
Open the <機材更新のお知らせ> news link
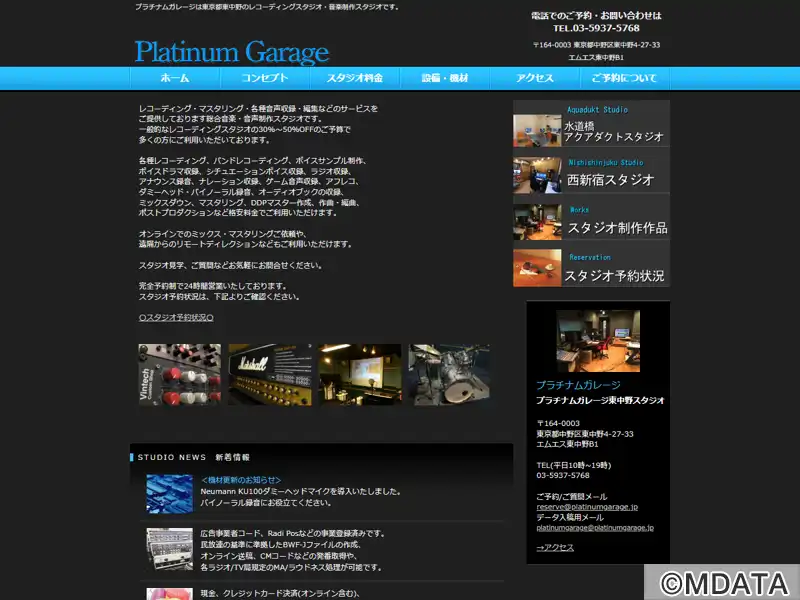[x=241, y=480]
